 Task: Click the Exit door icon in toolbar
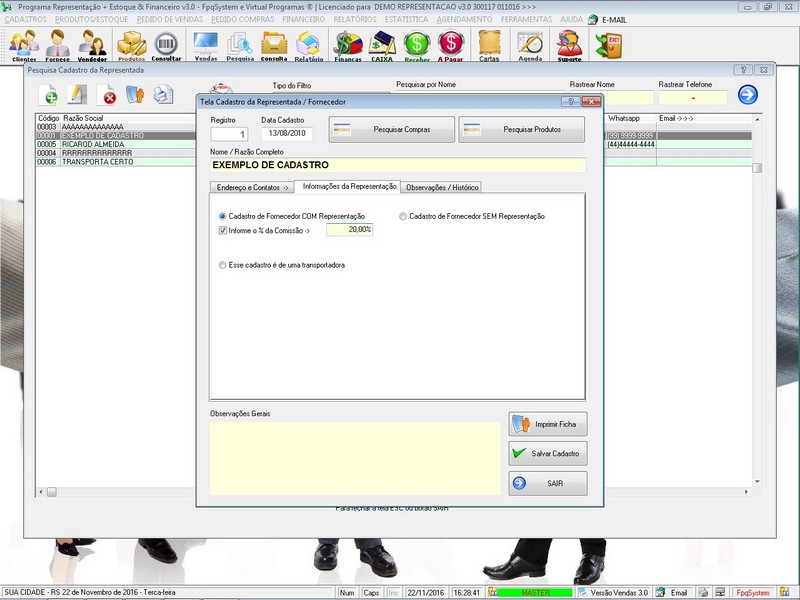pos(609,45)
